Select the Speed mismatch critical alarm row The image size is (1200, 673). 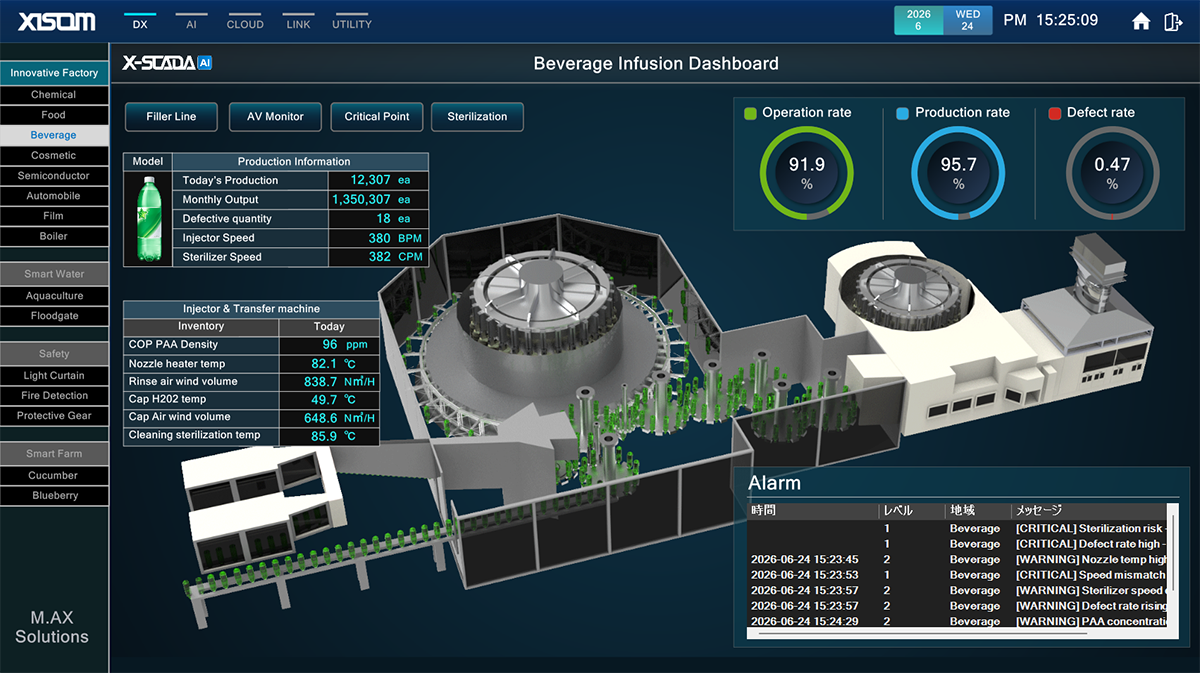coord(958,575)
